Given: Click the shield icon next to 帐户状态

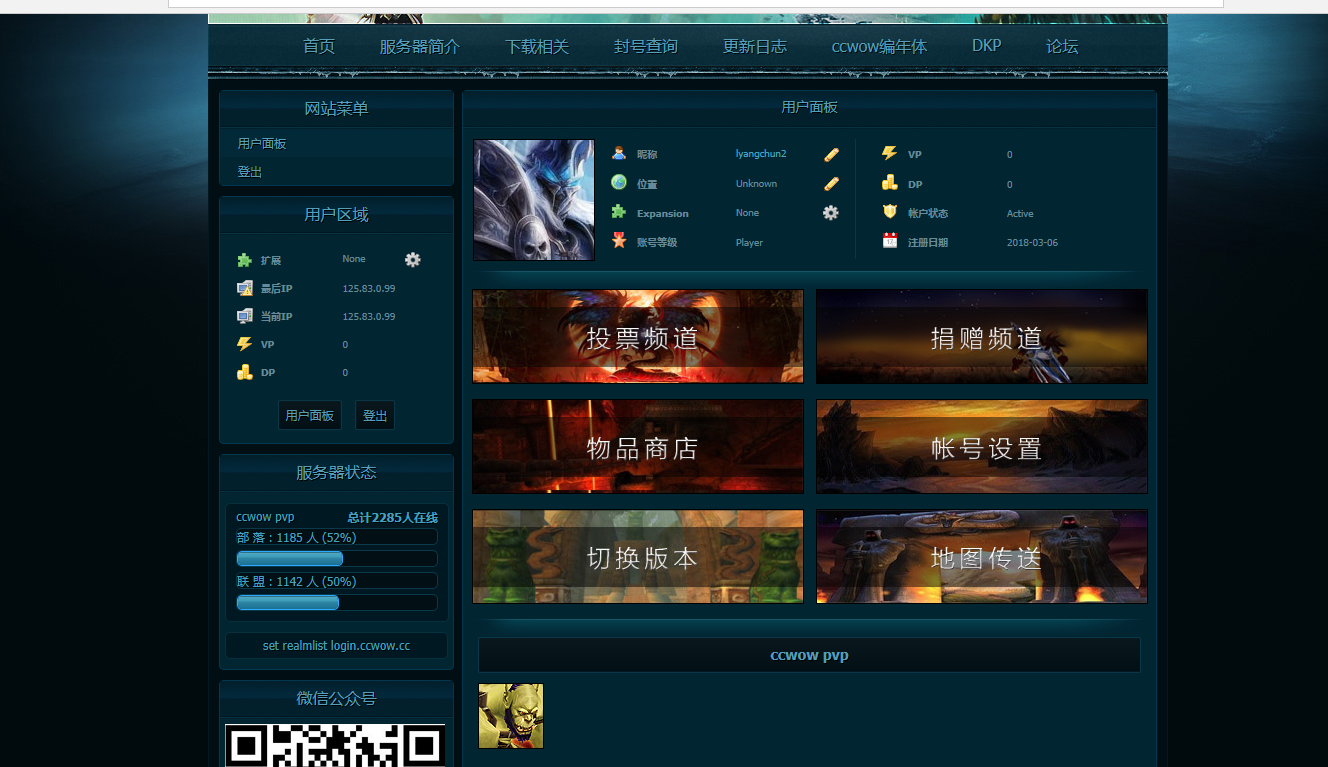Looking at the screenshot, I should (888, 212).
